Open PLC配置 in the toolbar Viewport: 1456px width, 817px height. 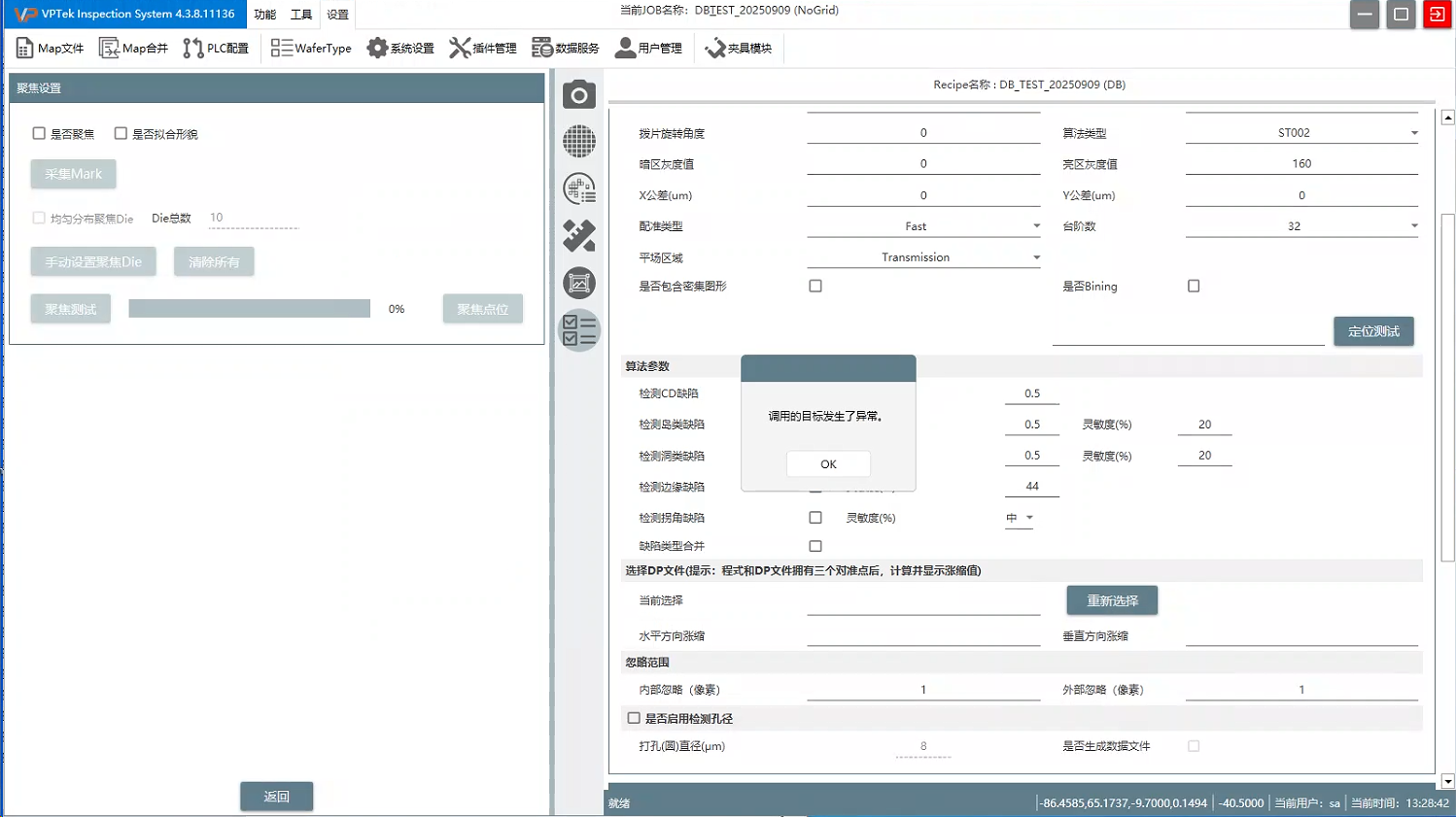(216, 48)
